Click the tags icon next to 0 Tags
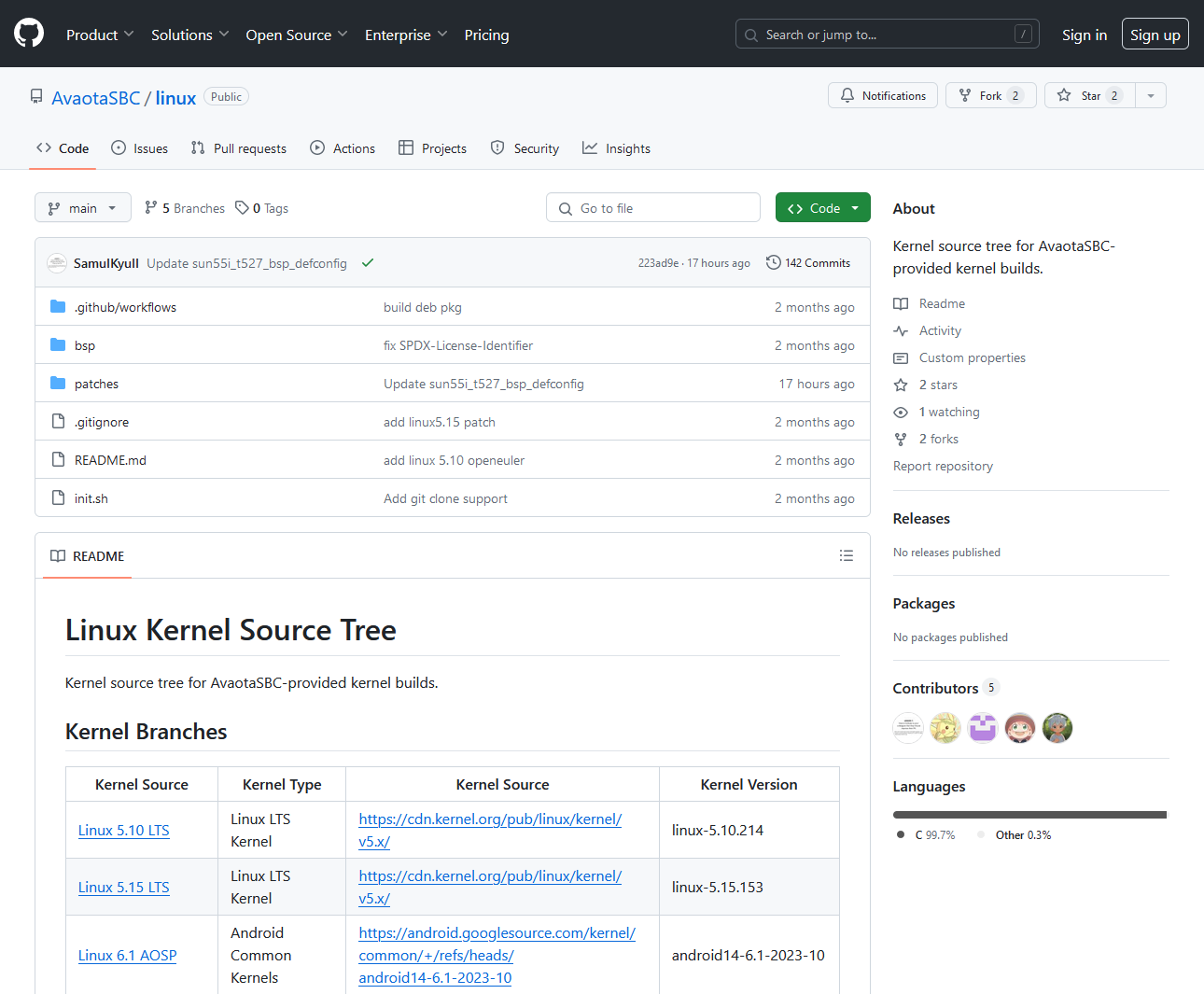1204x994 pixels. (242, 208)
